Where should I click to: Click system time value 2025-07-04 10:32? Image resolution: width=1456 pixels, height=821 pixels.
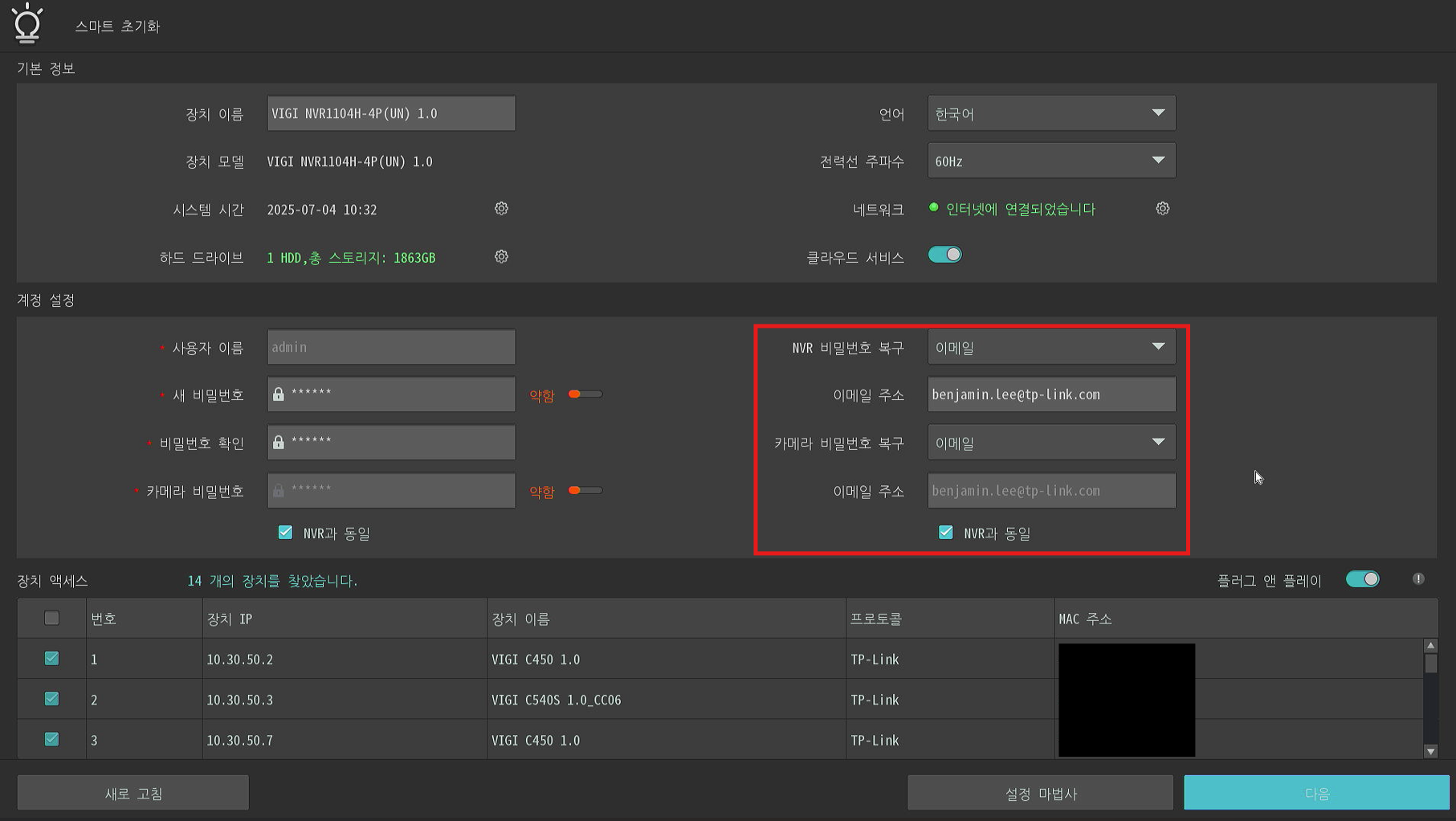(x=321, y=210)
